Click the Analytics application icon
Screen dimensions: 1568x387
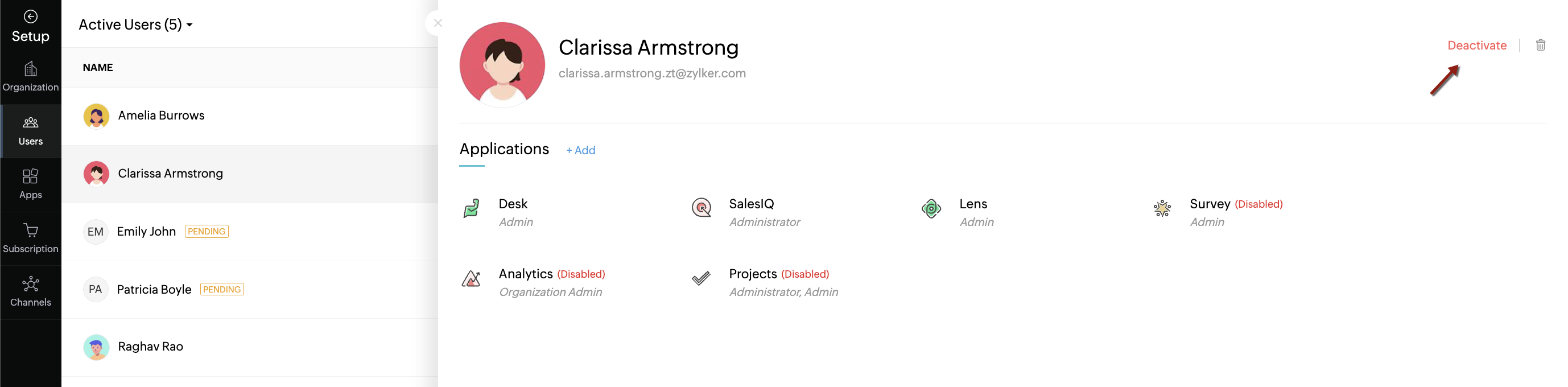pos(471,279)
